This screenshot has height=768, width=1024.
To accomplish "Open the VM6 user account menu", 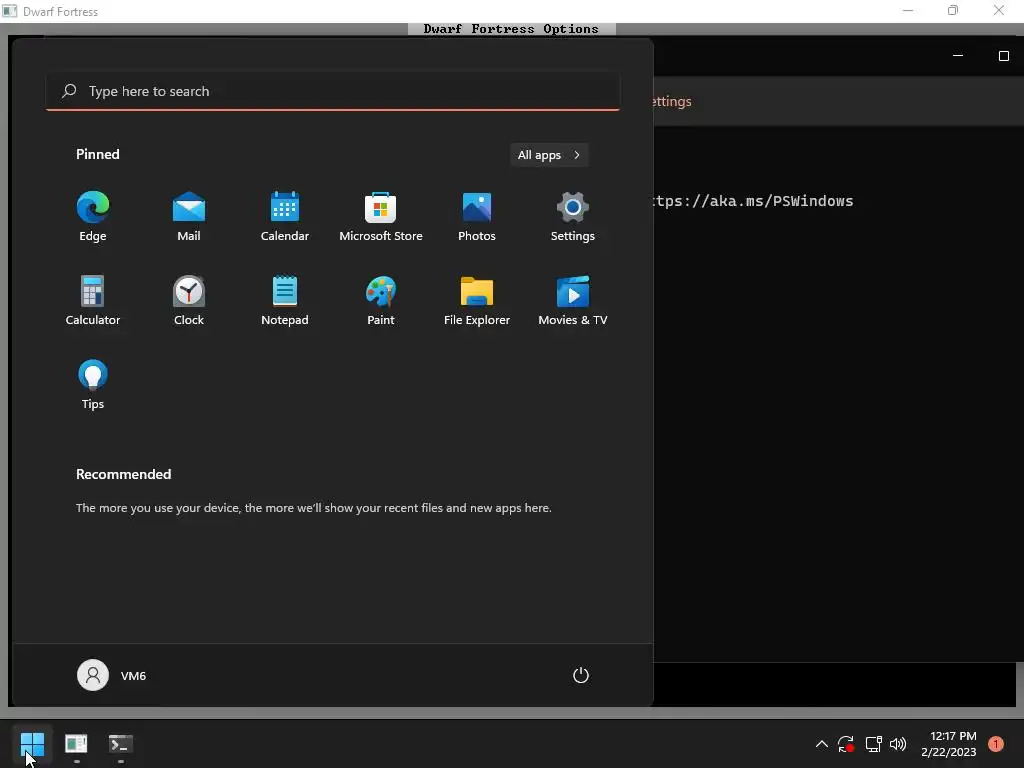I will click(112, 675).
